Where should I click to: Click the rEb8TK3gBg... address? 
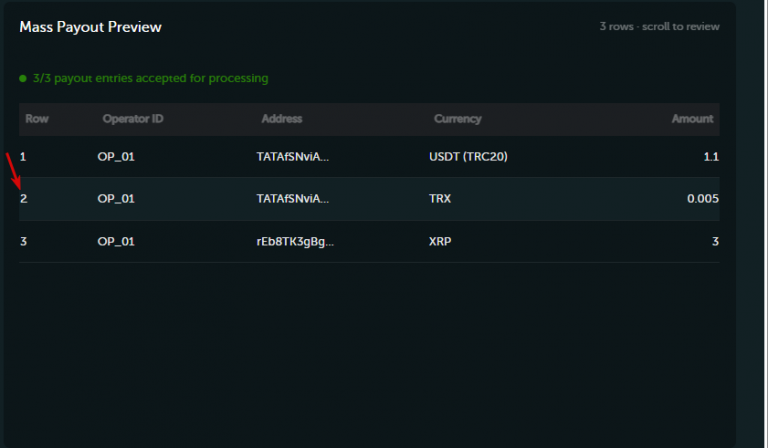[295, 242]
